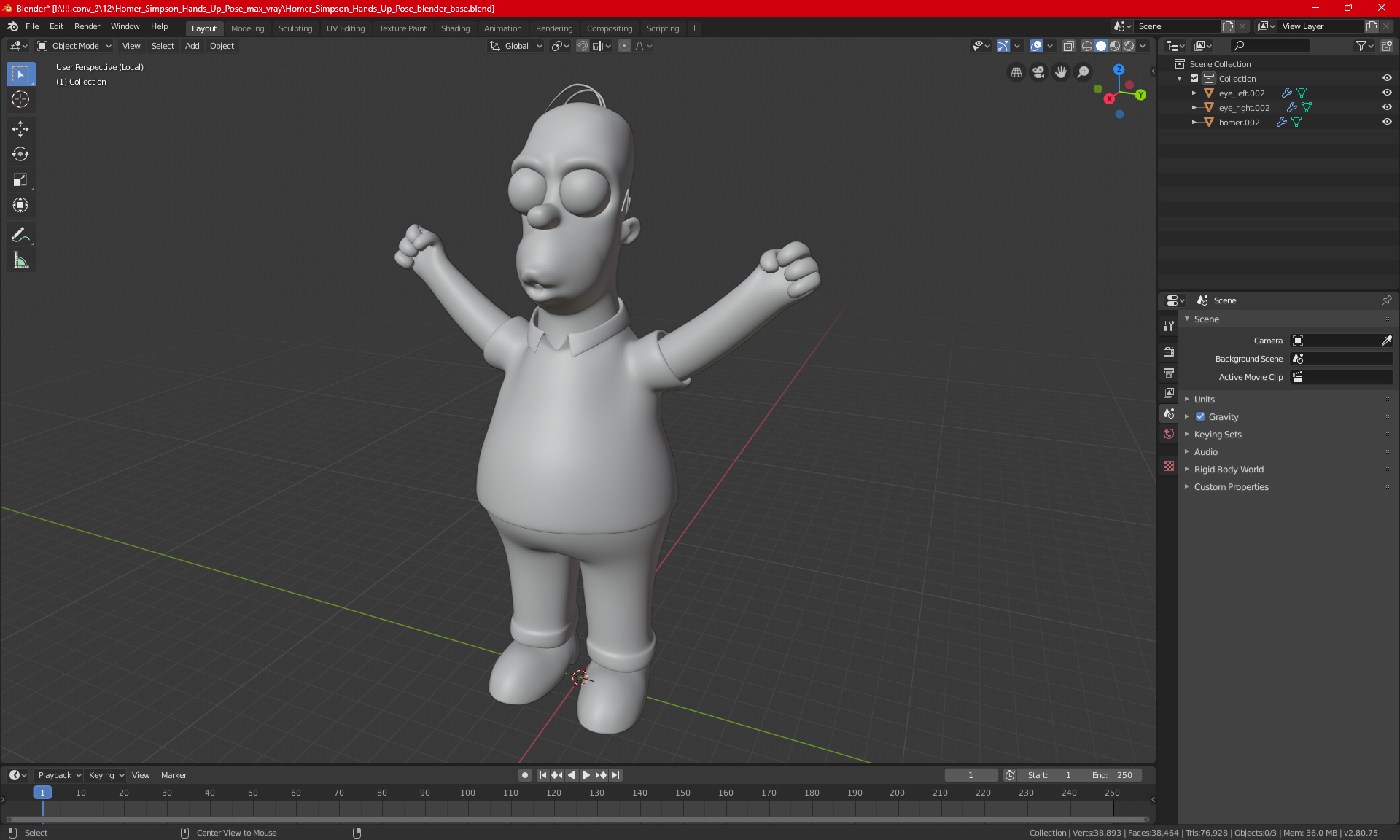Image resolution: width=1400 pixels, height=840 pixels.
Task: Switch to the Shading workspace tab
Action: click(x=455, y=28)
